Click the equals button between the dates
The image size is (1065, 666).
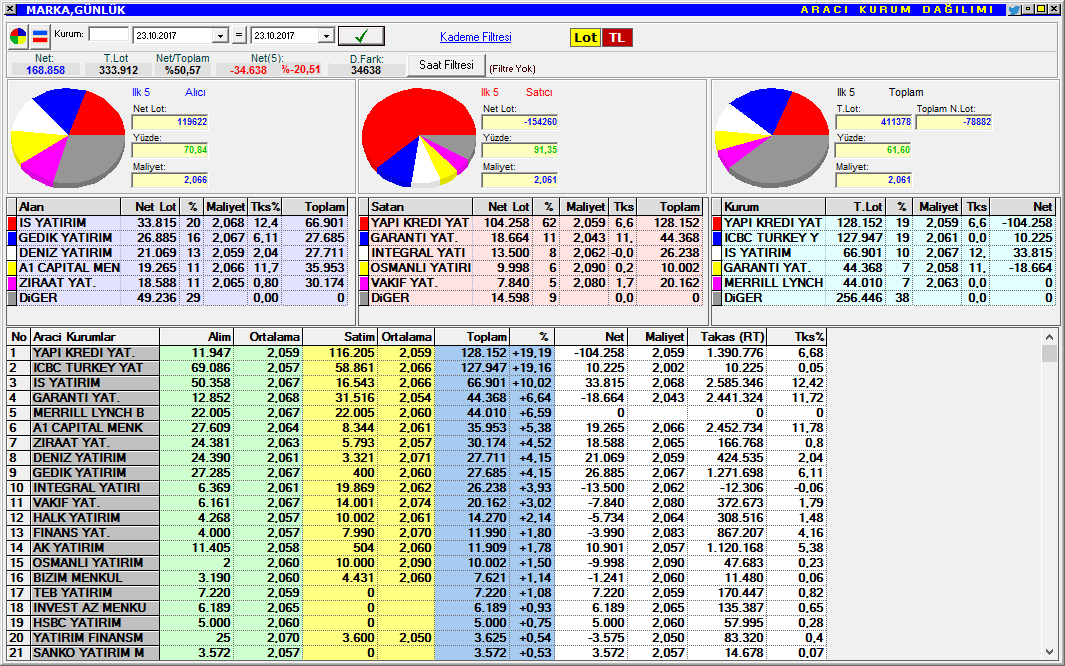click(239, 35)
